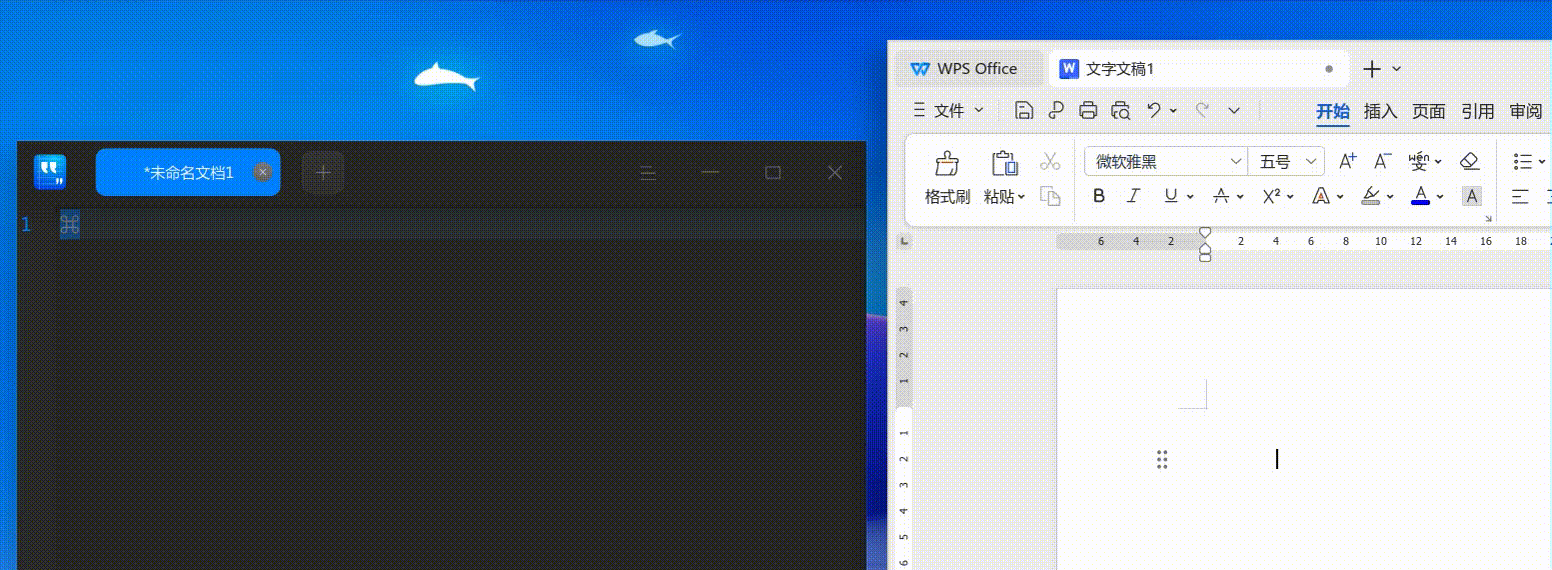Screen dimensions: 1552x570
Task: Add a new tab in text editor
Action: coord(323,173)
